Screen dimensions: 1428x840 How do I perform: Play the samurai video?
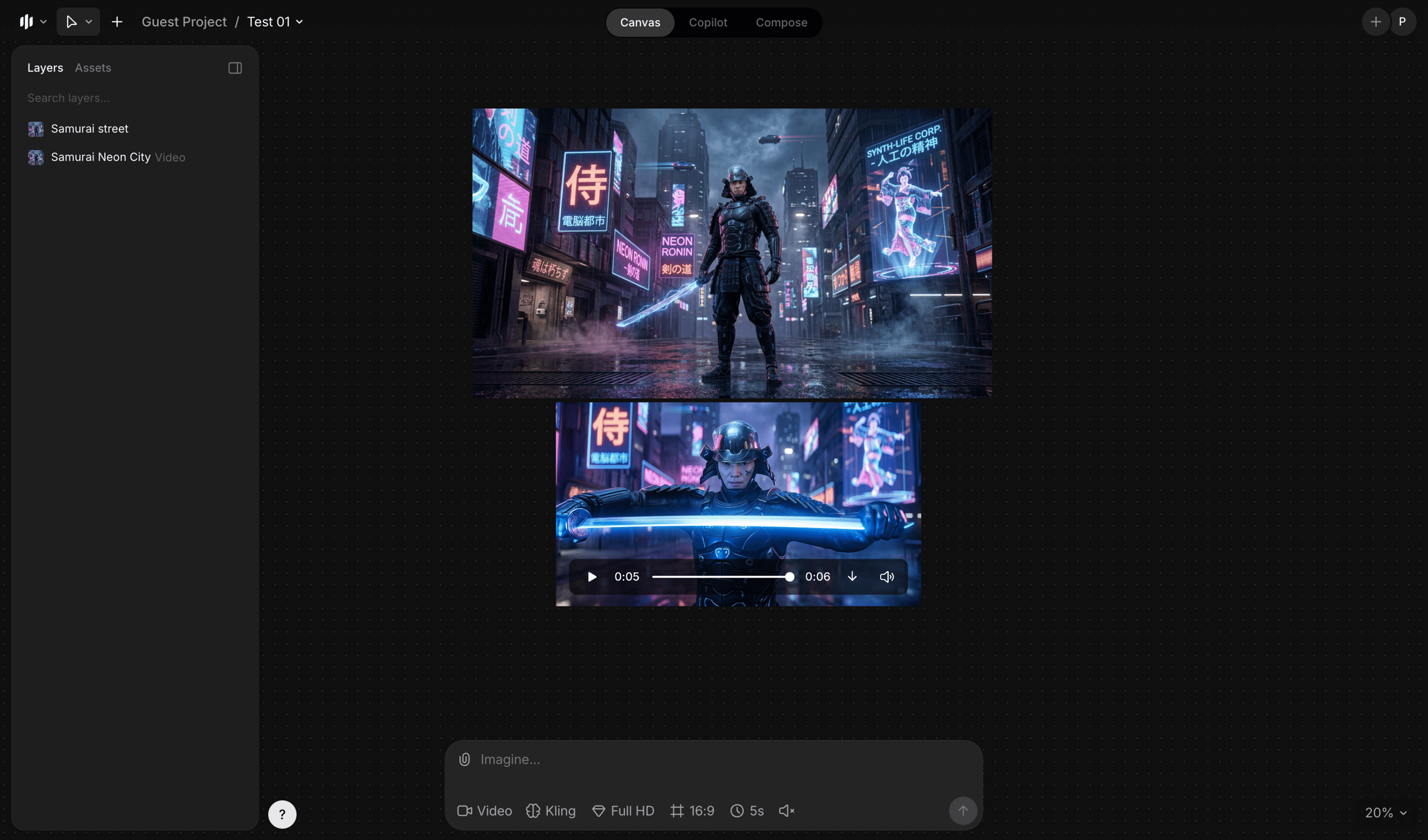pyautogui.click(x=591, y=576)
